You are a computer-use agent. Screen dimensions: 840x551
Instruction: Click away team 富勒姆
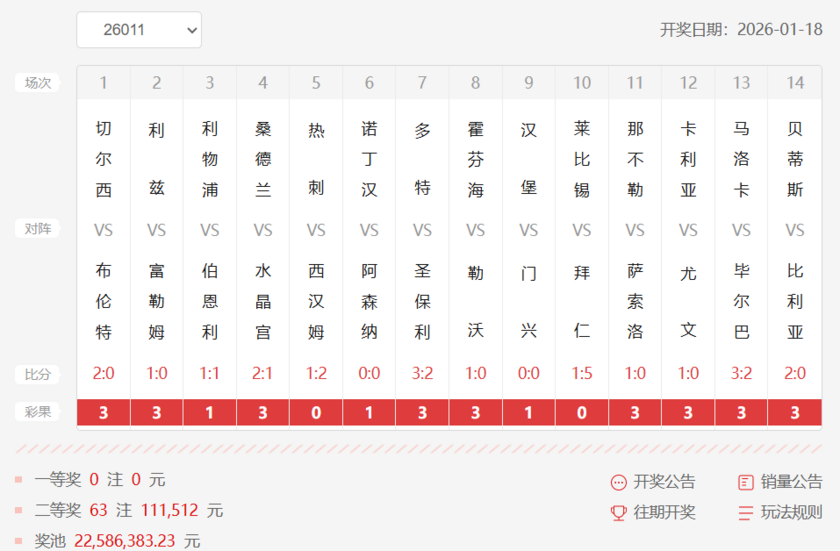(156, 301)
